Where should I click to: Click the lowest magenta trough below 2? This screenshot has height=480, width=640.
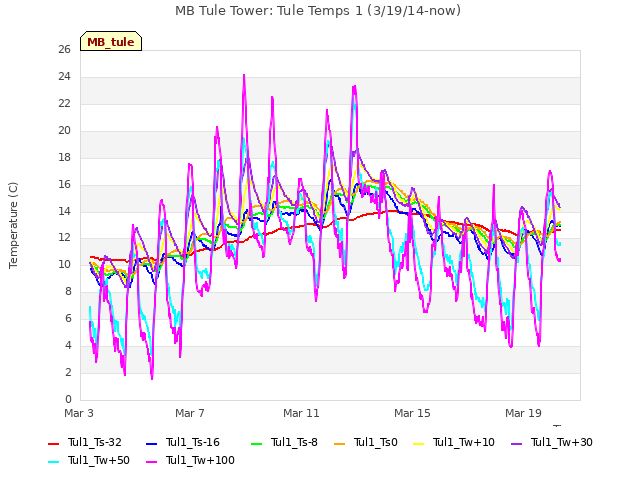pos(152,378)
